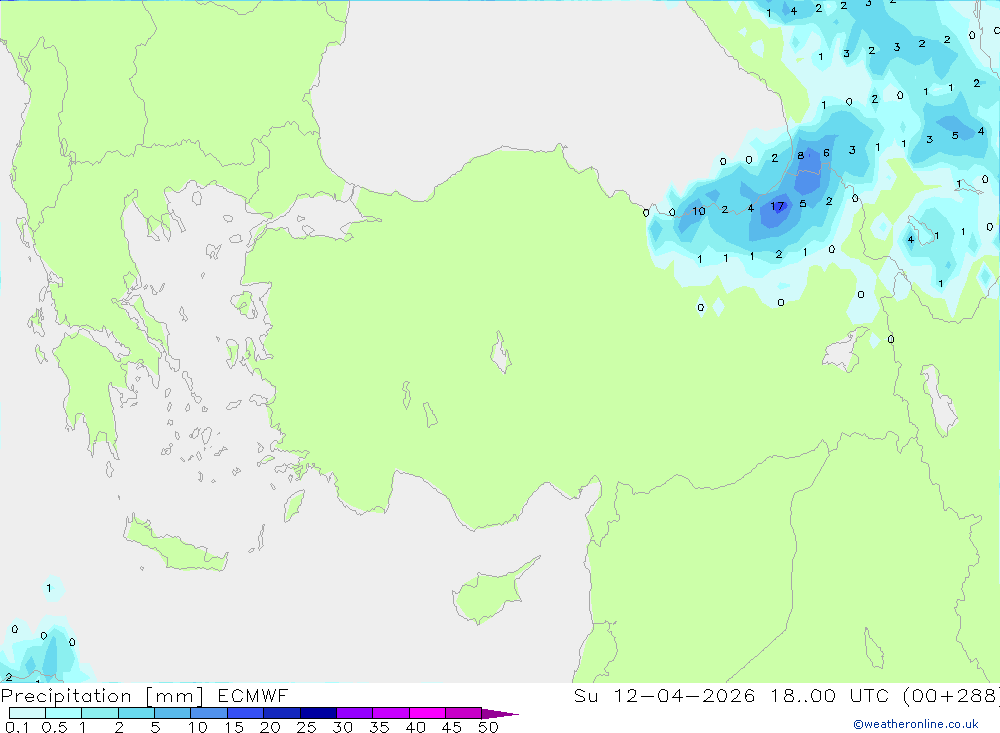
Task: Click the 0.1–0.5 mm legend color box
Action: click(x=27, y=713)
